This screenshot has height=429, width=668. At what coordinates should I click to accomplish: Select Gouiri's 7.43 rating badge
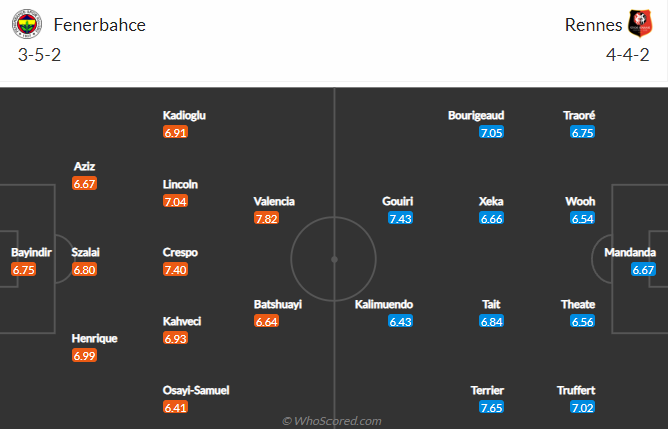tap(400, 218)
